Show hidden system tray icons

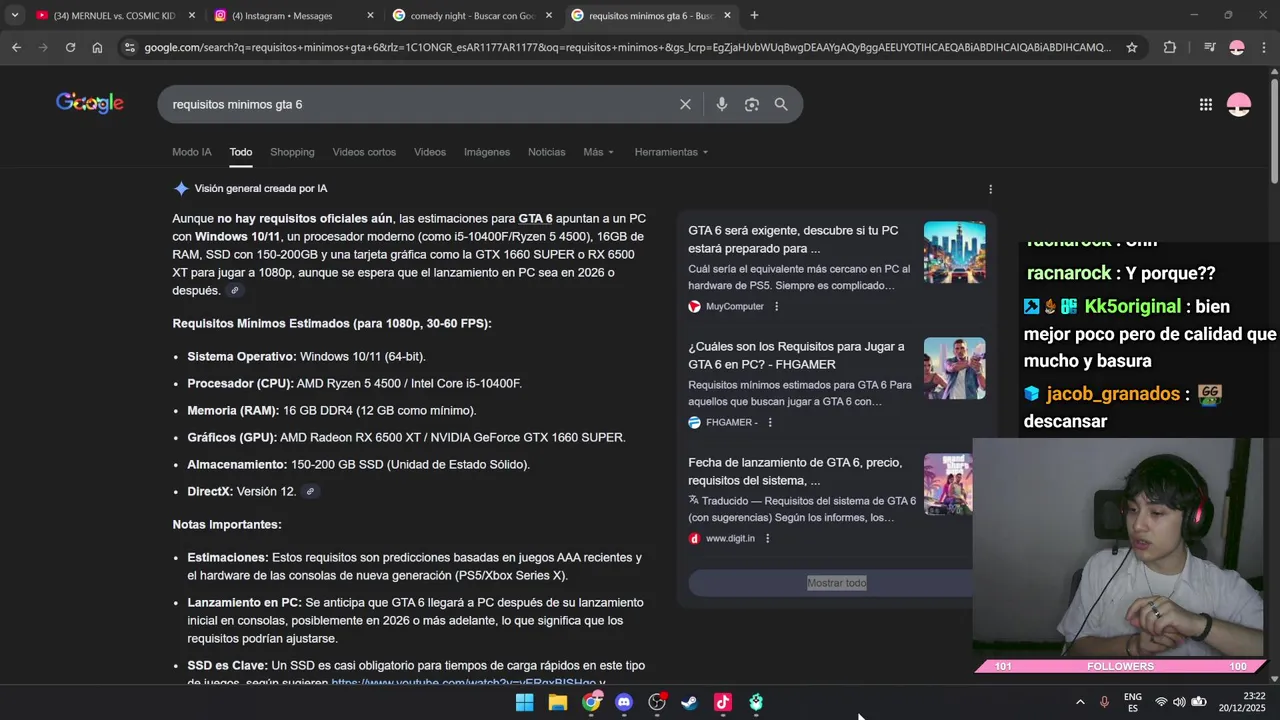pos(1080,702)
